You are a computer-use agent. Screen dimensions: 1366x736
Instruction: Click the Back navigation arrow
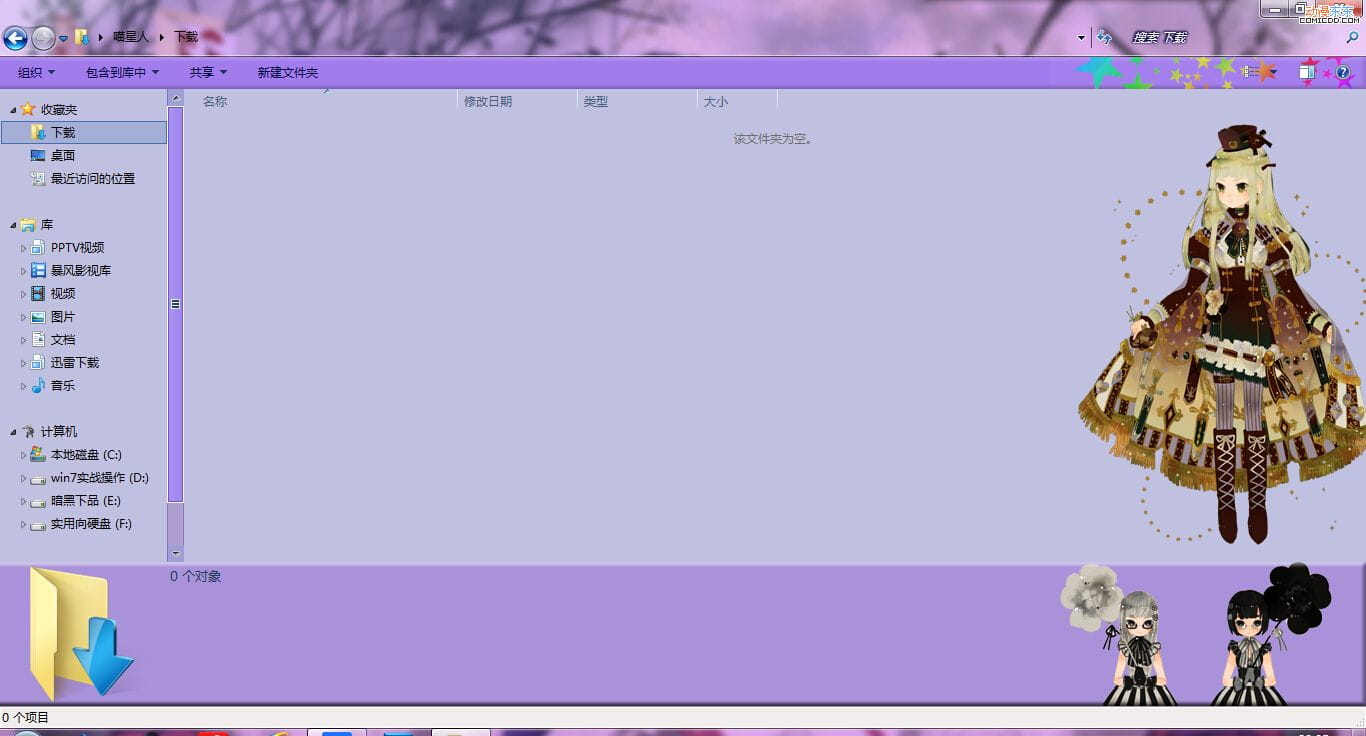tap(15, 38)
